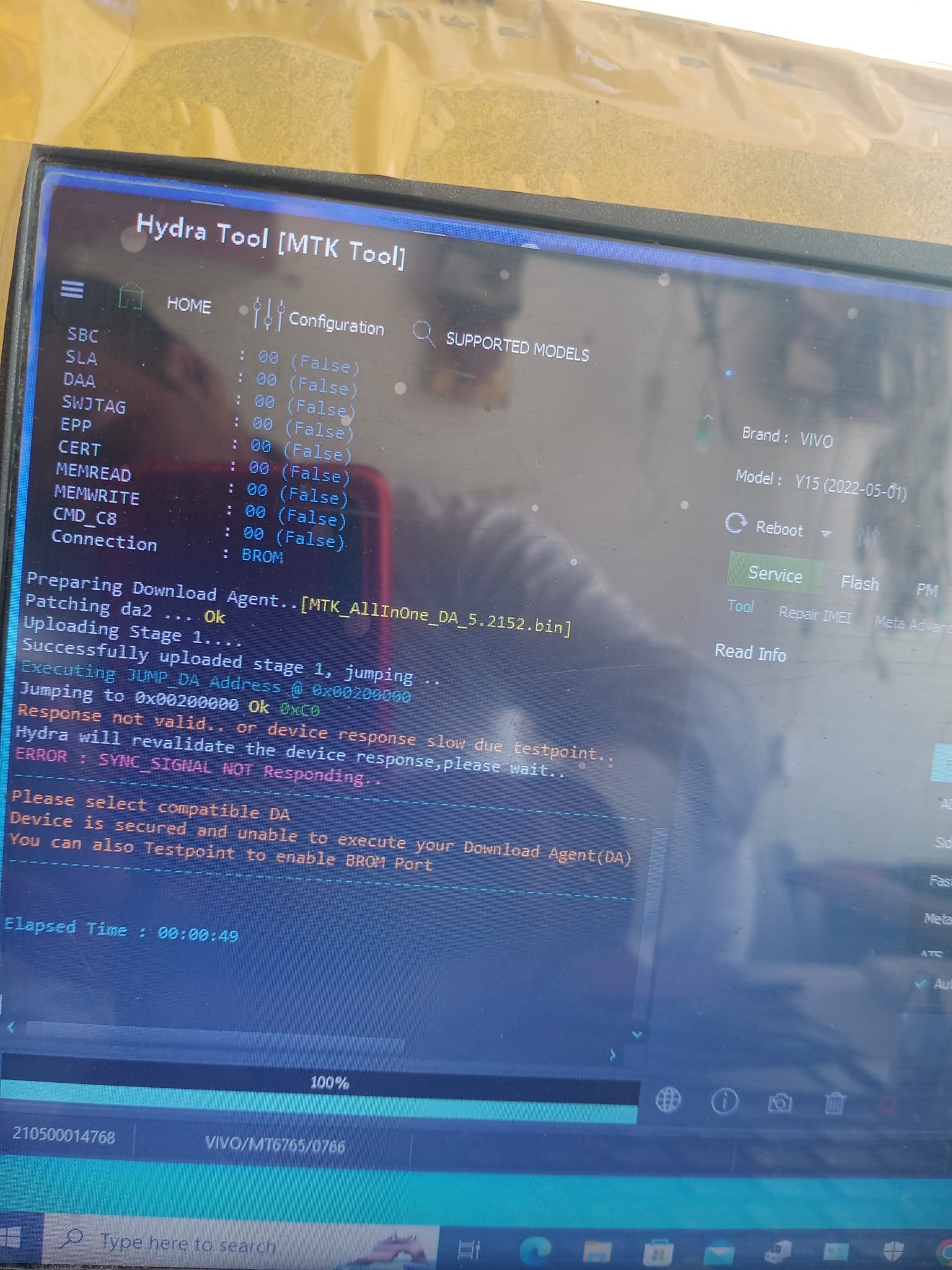952x1270 pixels.
Task: Toggle the checked Auto checkbox
Action: [921, 983]
